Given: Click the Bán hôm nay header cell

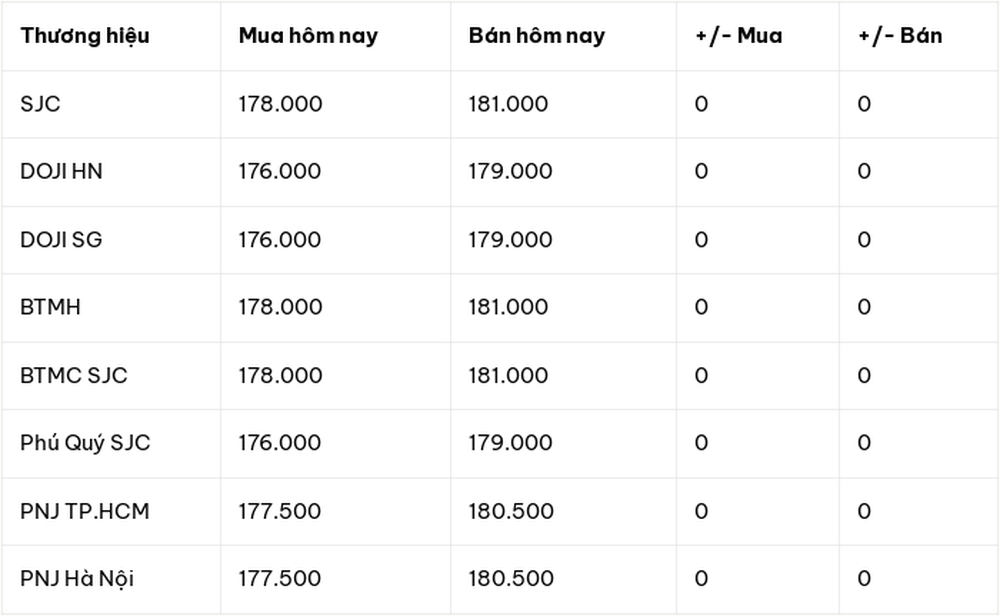Looking at the screenshot, I should click(536, 36).
